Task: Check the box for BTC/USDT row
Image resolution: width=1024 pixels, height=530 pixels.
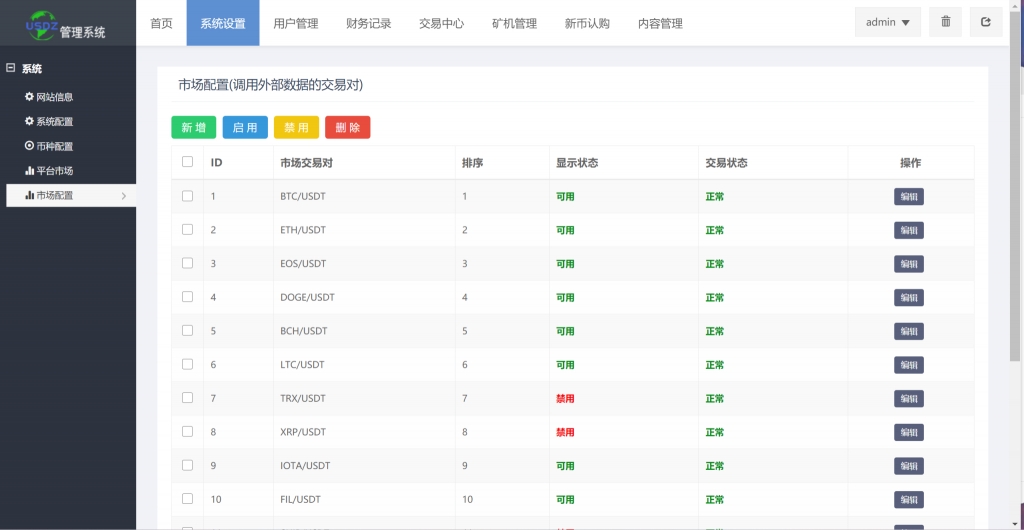Action: (x=187, y=196)
